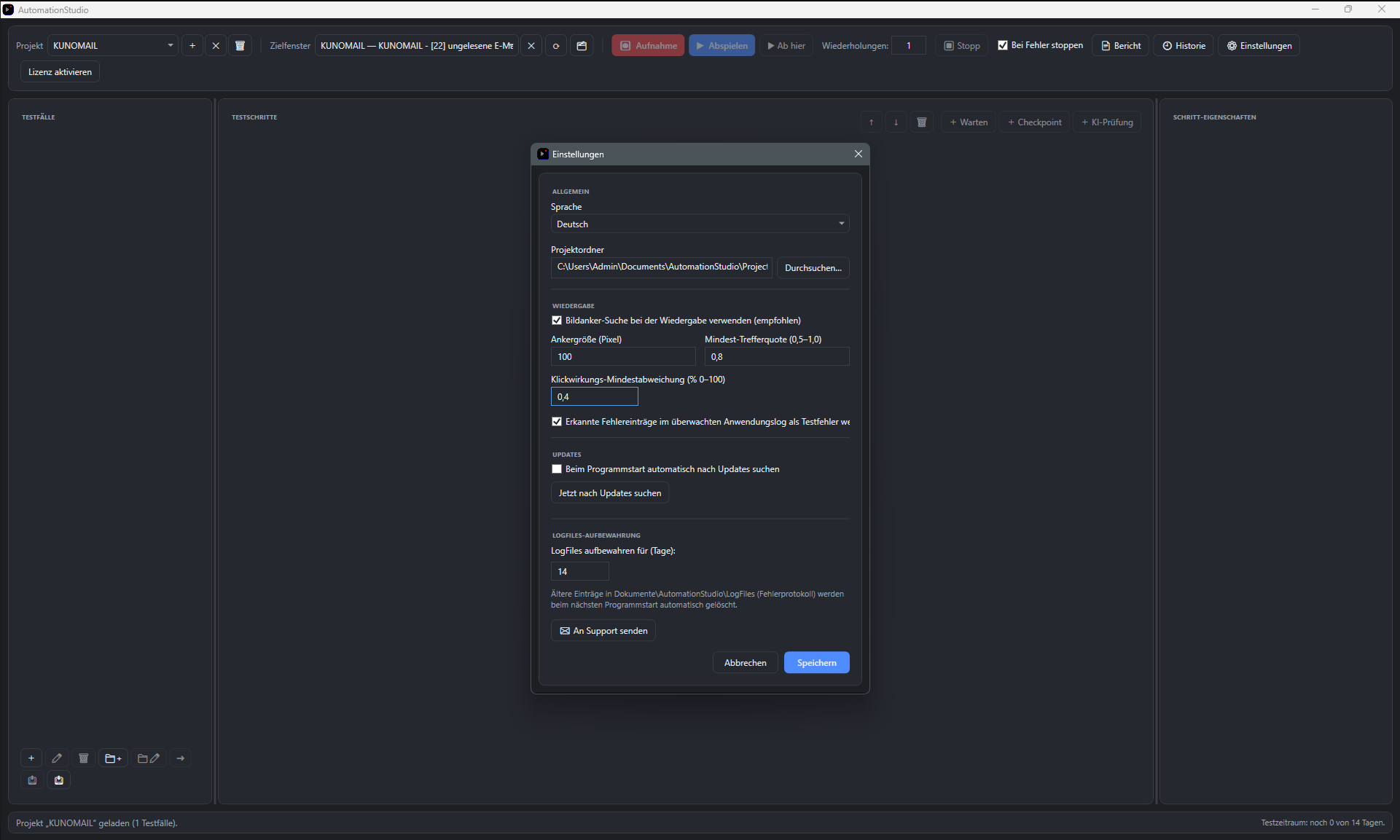Click Ab hier playback button
Viewport: 1400px width, 840px height.
(786, 45)
